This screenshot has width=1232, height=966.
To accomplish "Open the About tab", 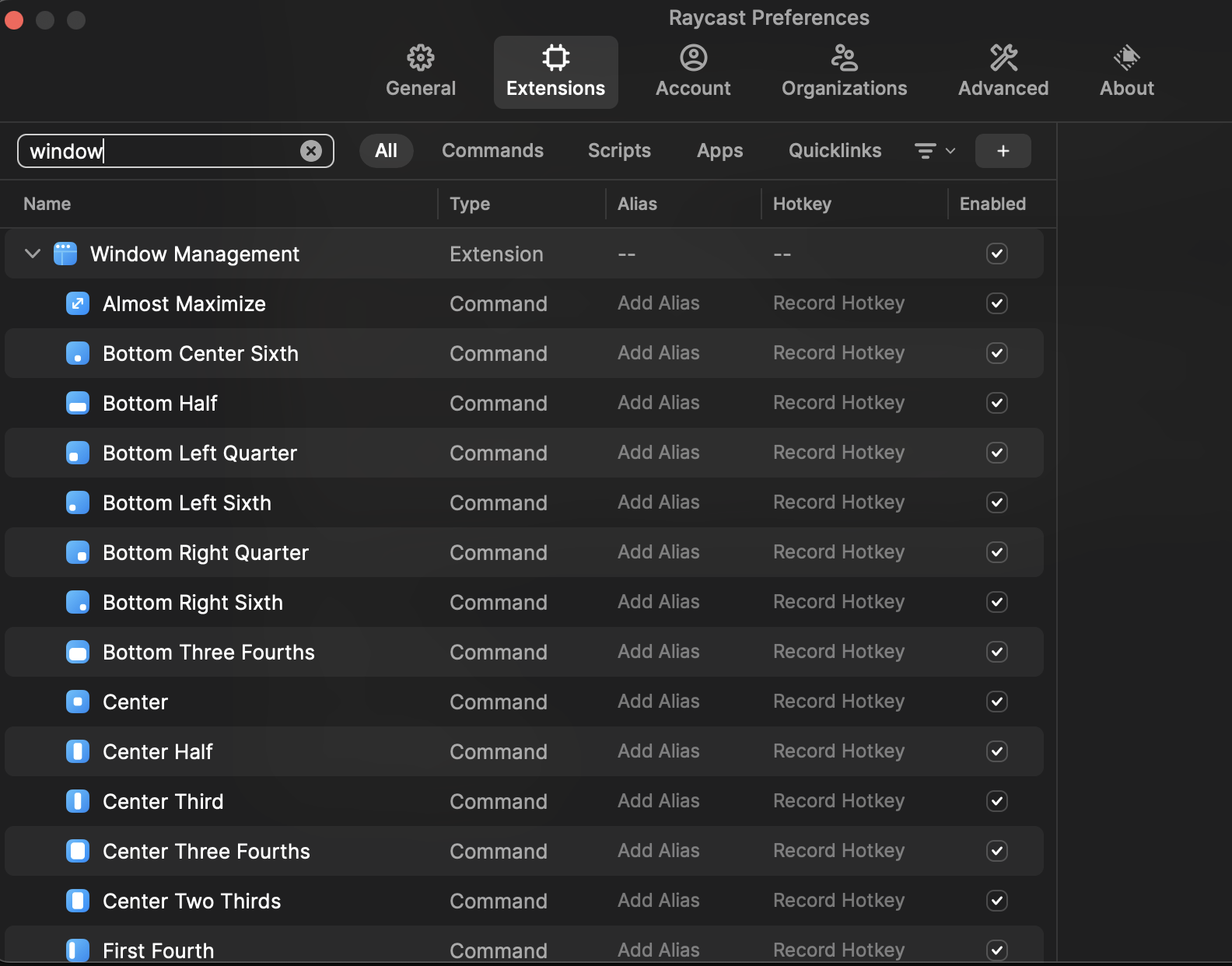I will click(x=1127, y=72).
